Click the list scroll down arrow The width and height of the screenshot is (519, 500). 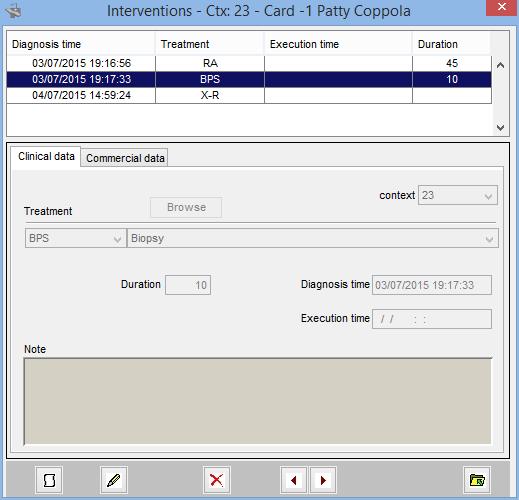pos(500,127)
